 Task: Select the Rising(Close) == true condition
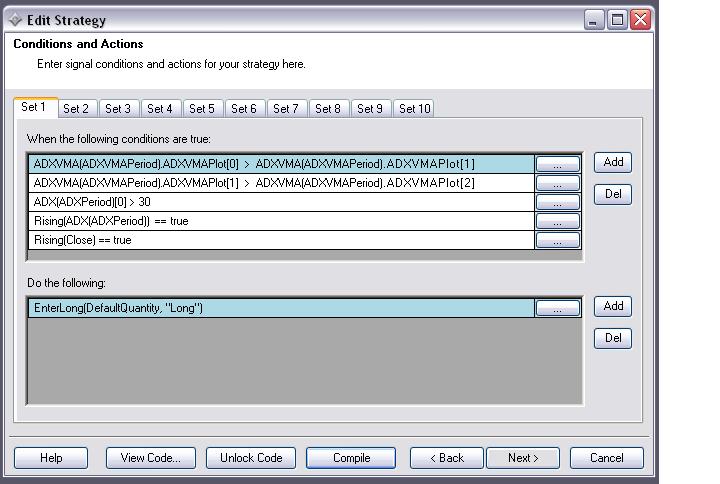tap(281, 240)
